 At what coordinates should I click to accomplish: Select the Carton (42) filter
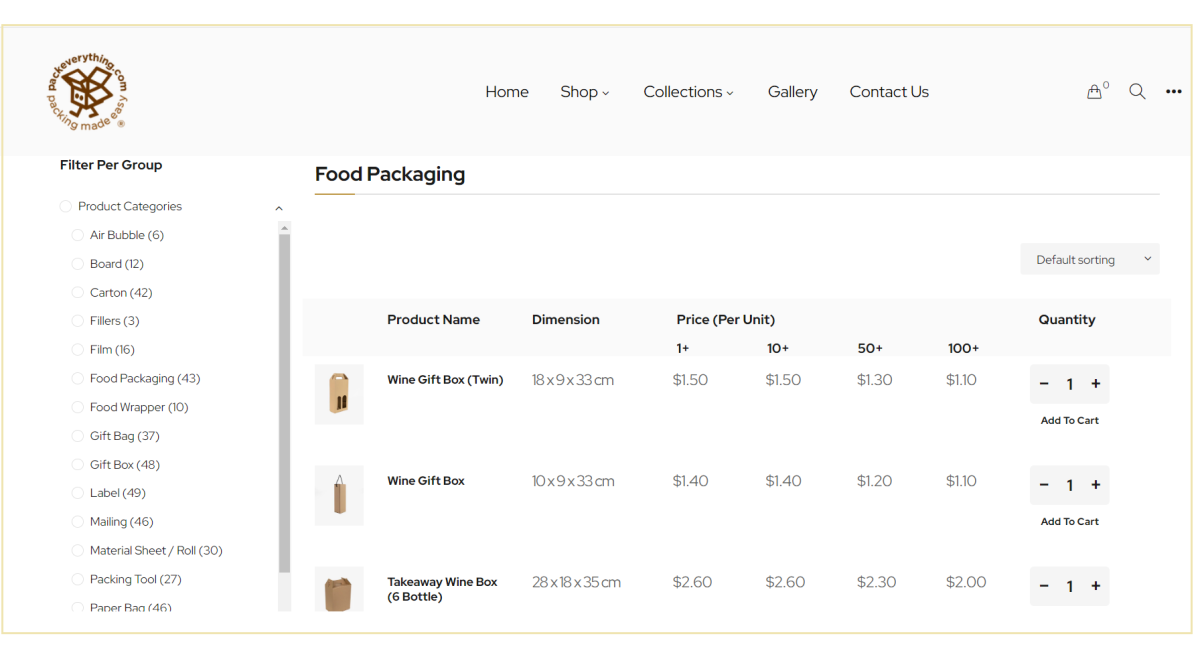(78, 293)
